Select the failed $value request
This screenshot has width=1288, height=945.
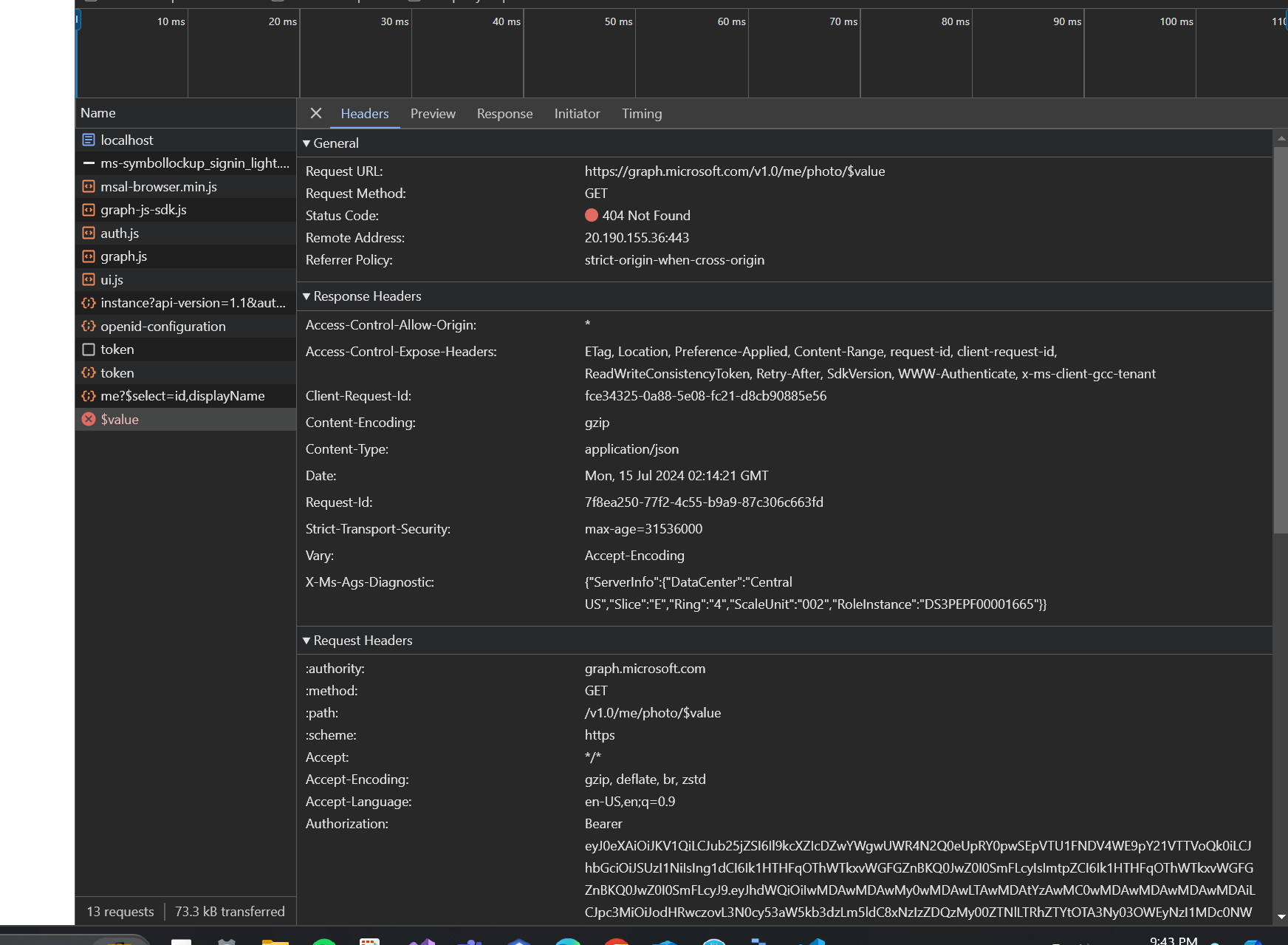click(185, 420)
